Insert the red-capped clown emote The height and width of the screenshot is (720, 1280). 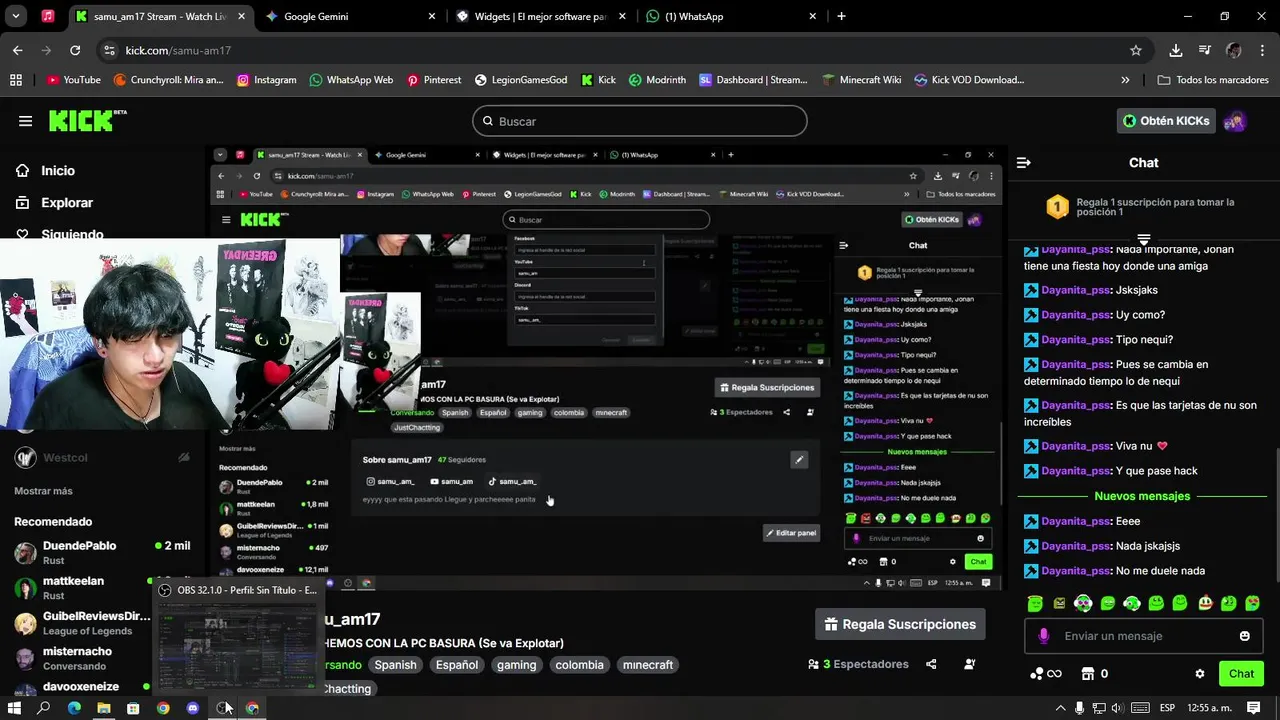coord(1204,603)
